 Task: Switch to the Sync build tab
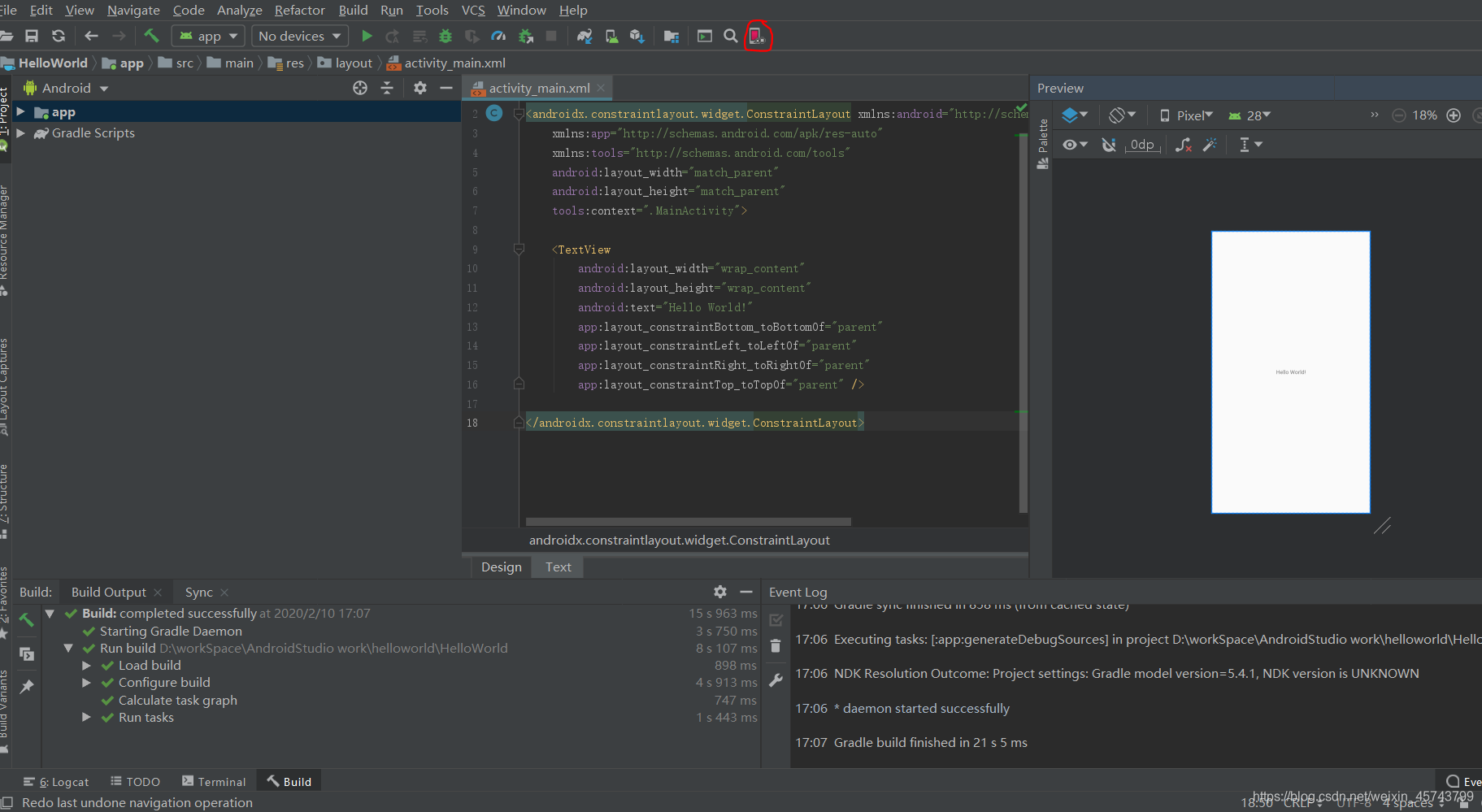click(198, 592)
